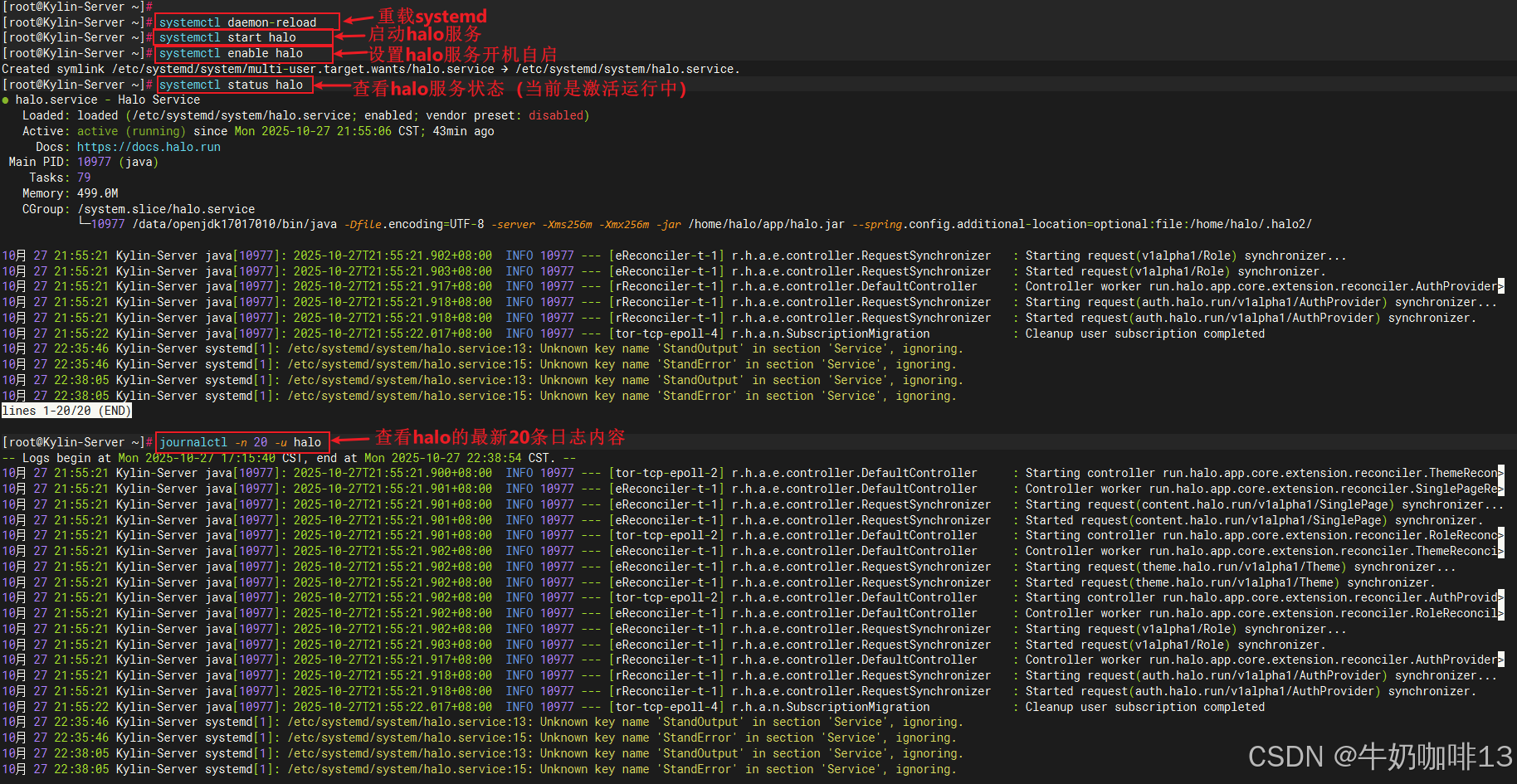
Task: Click the 'systemctl start halo' command
Action: [x=227, y=37]
